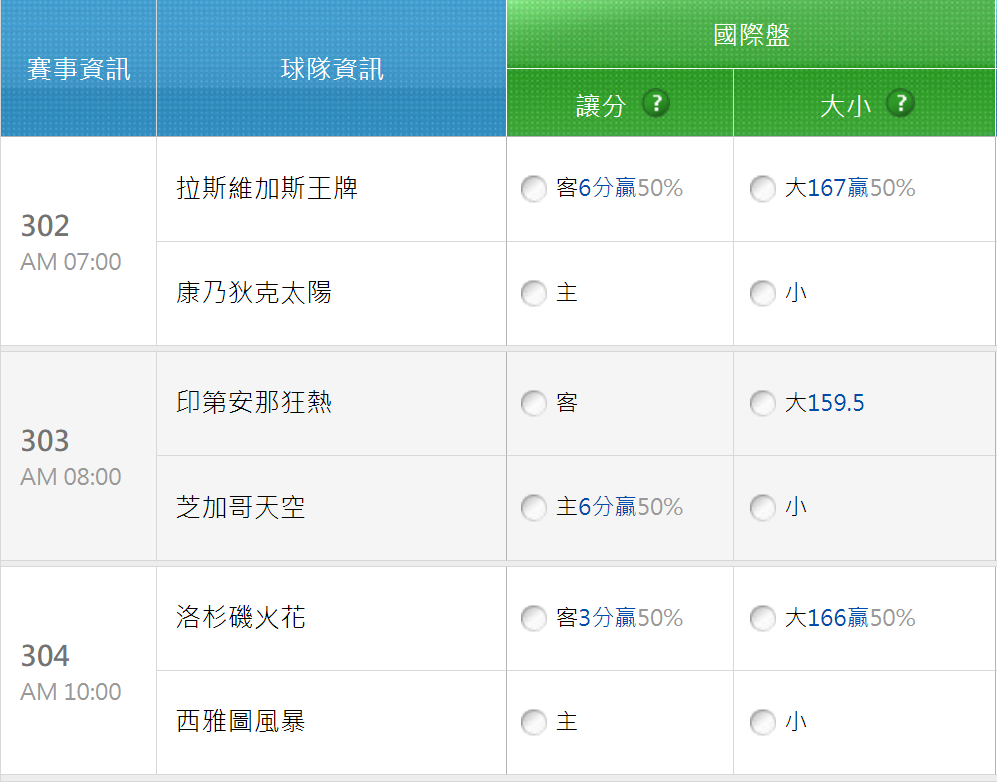Click the 國際盤 header
Image resolution: width=997 pixels, height=782 pixels.
(x=751, y=35)
